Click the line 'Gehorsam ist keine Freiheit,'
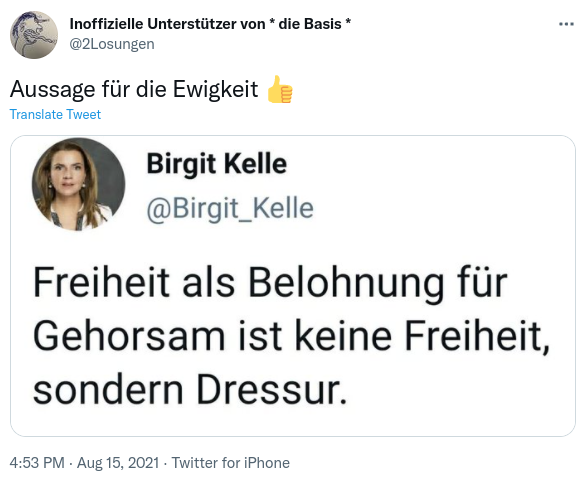Image resolution: width=585 pixels, height=477 pixels. click(291, 337)
